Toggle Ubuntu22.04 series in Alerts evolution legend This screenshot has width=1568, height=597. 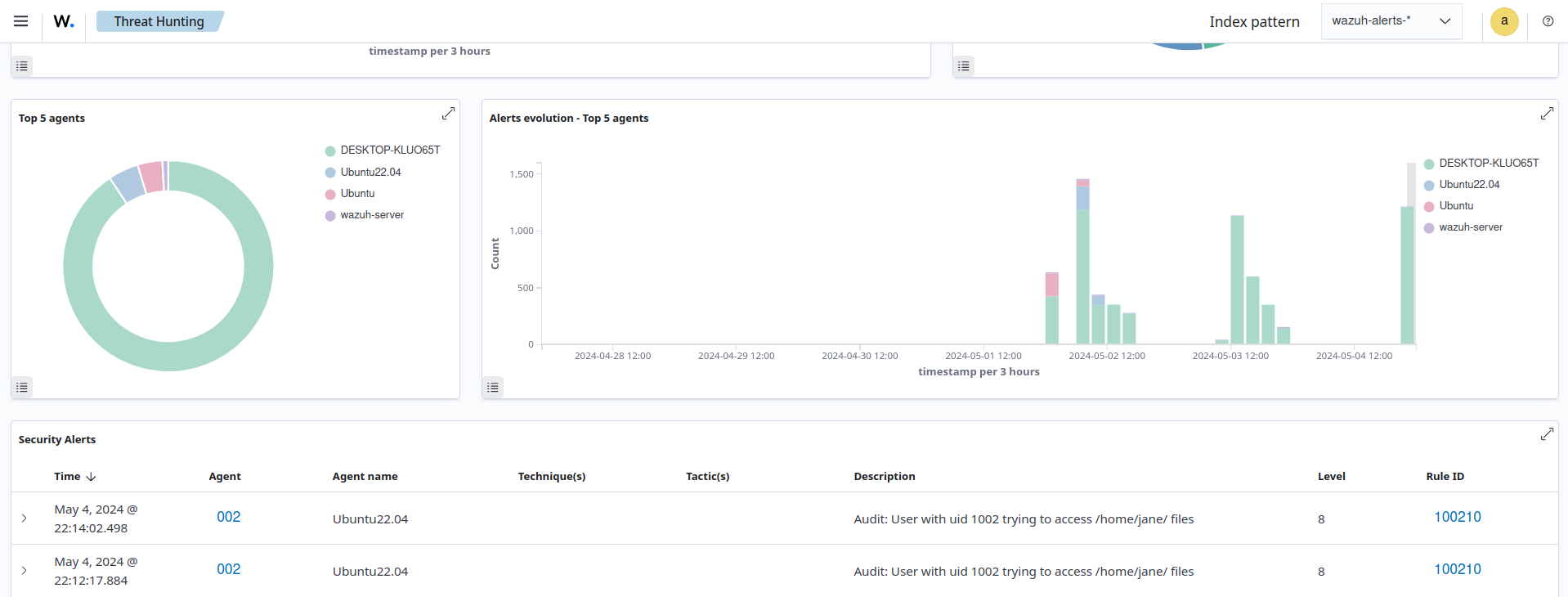click(x=1469, y=185)
